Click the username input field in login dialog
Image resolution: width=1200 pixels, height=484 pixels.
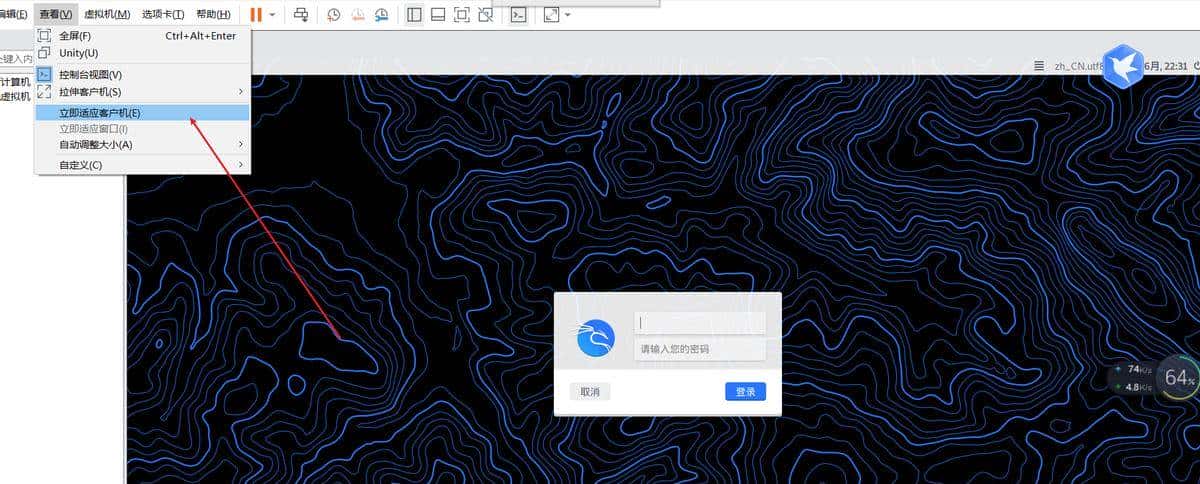(x=700, y=323)
